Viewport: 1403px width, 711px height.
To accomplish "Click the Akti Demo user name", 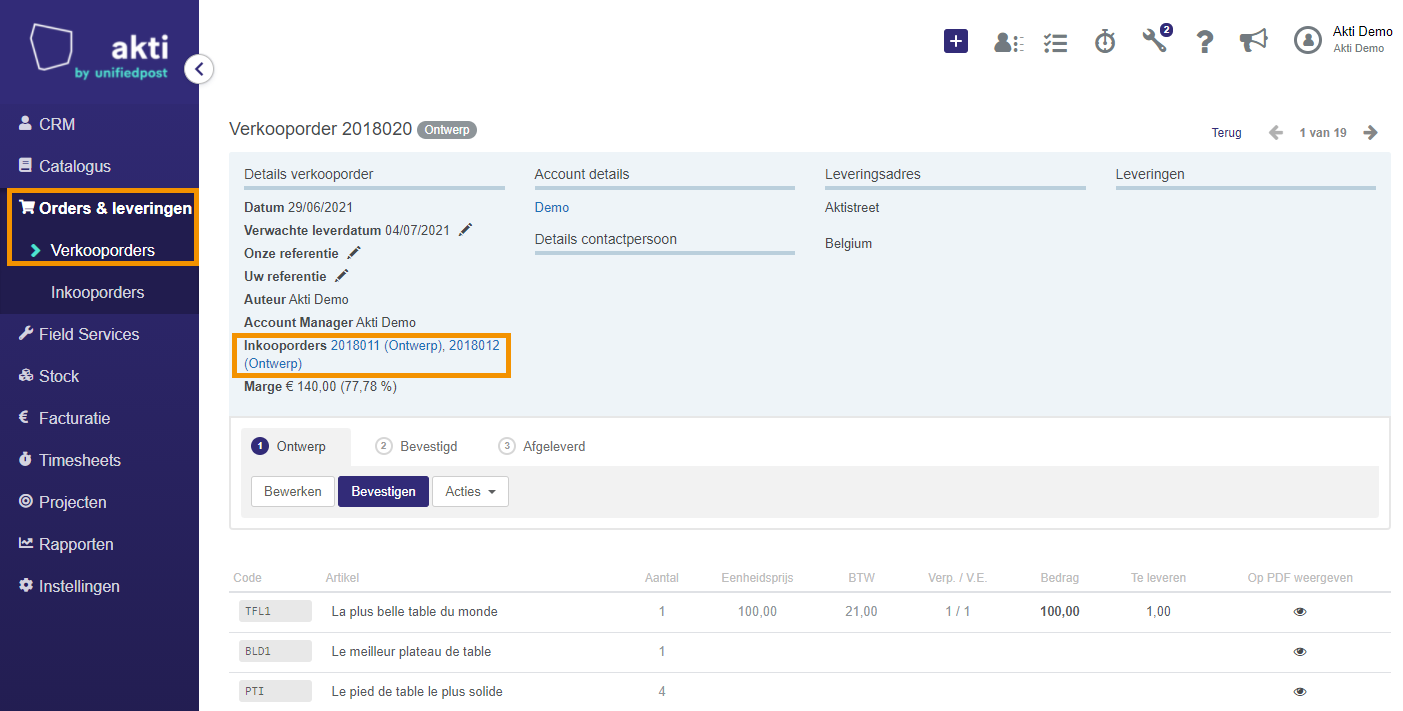I will [1363, 32].
